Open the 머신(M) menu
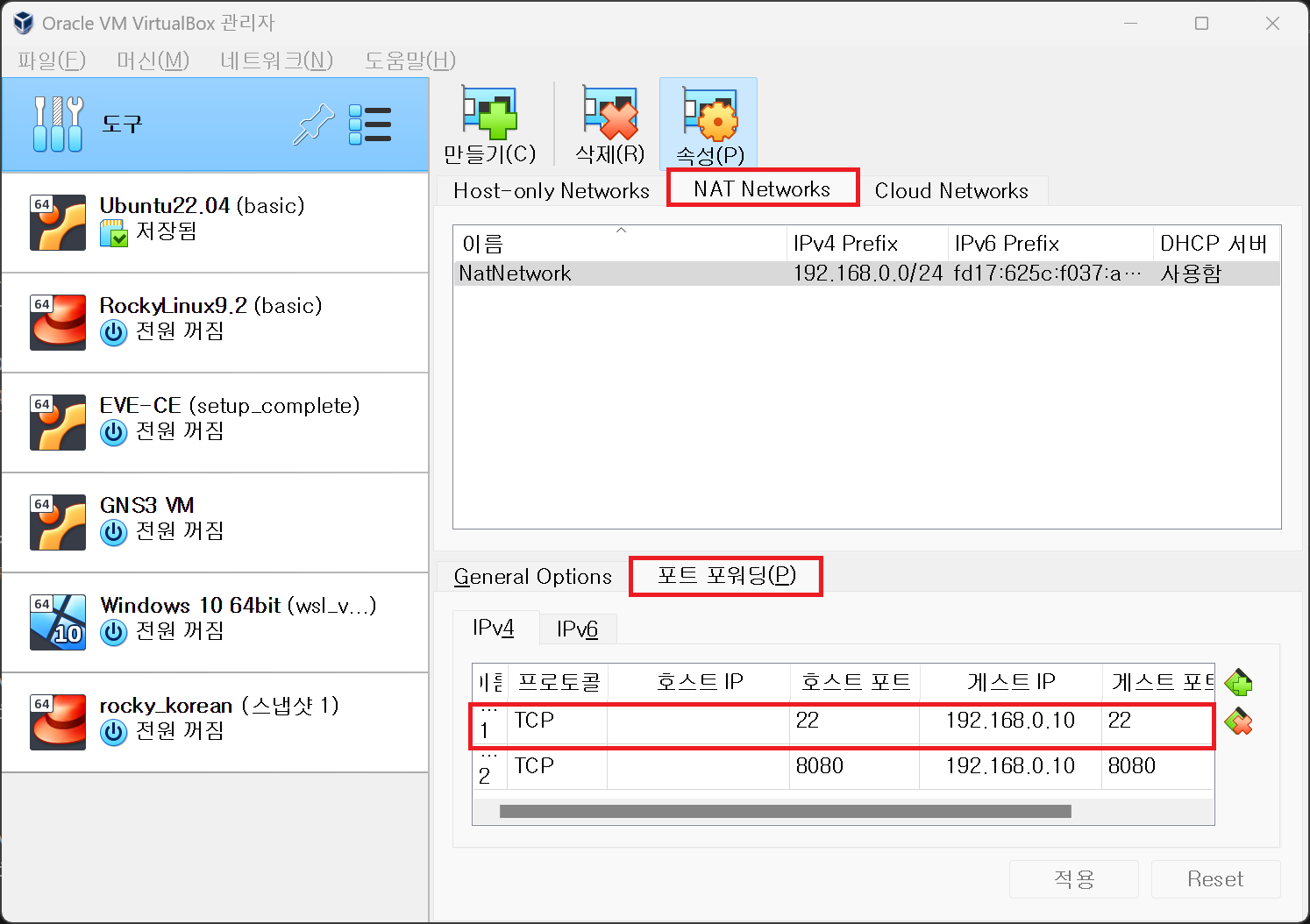Viewport: 1310px width, 924px height. 153,60
